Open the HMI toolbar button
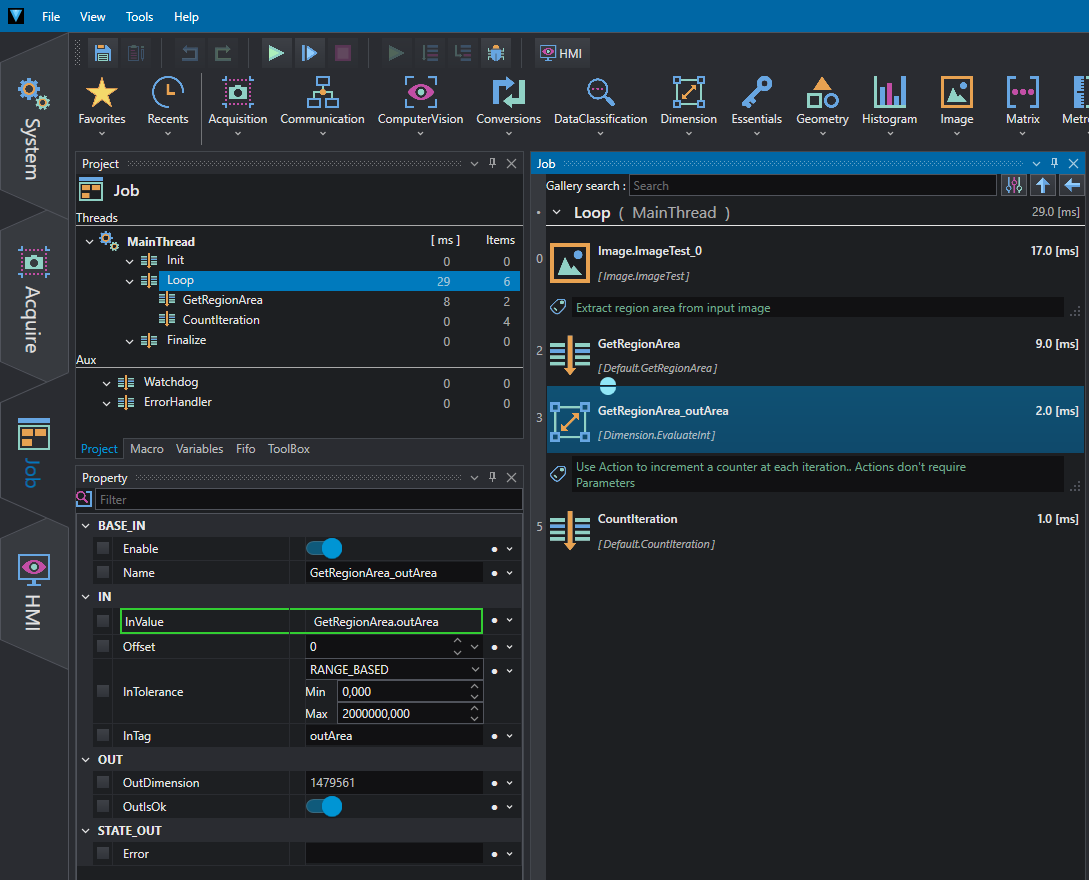1089x880 pixels. pos(561,53)
